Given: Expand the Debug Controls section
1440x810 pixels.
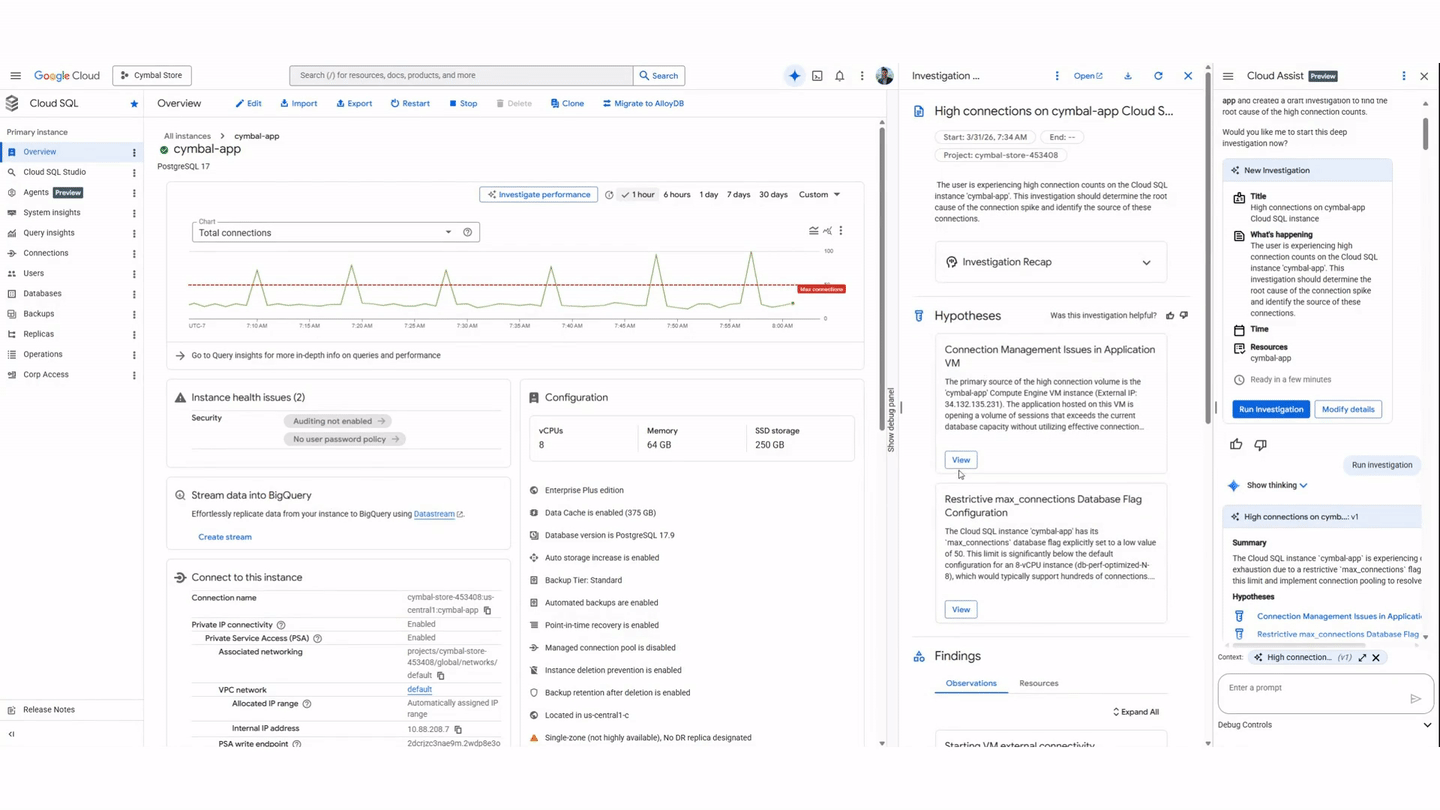Looking at the screenshot, I should point(1324,725).
